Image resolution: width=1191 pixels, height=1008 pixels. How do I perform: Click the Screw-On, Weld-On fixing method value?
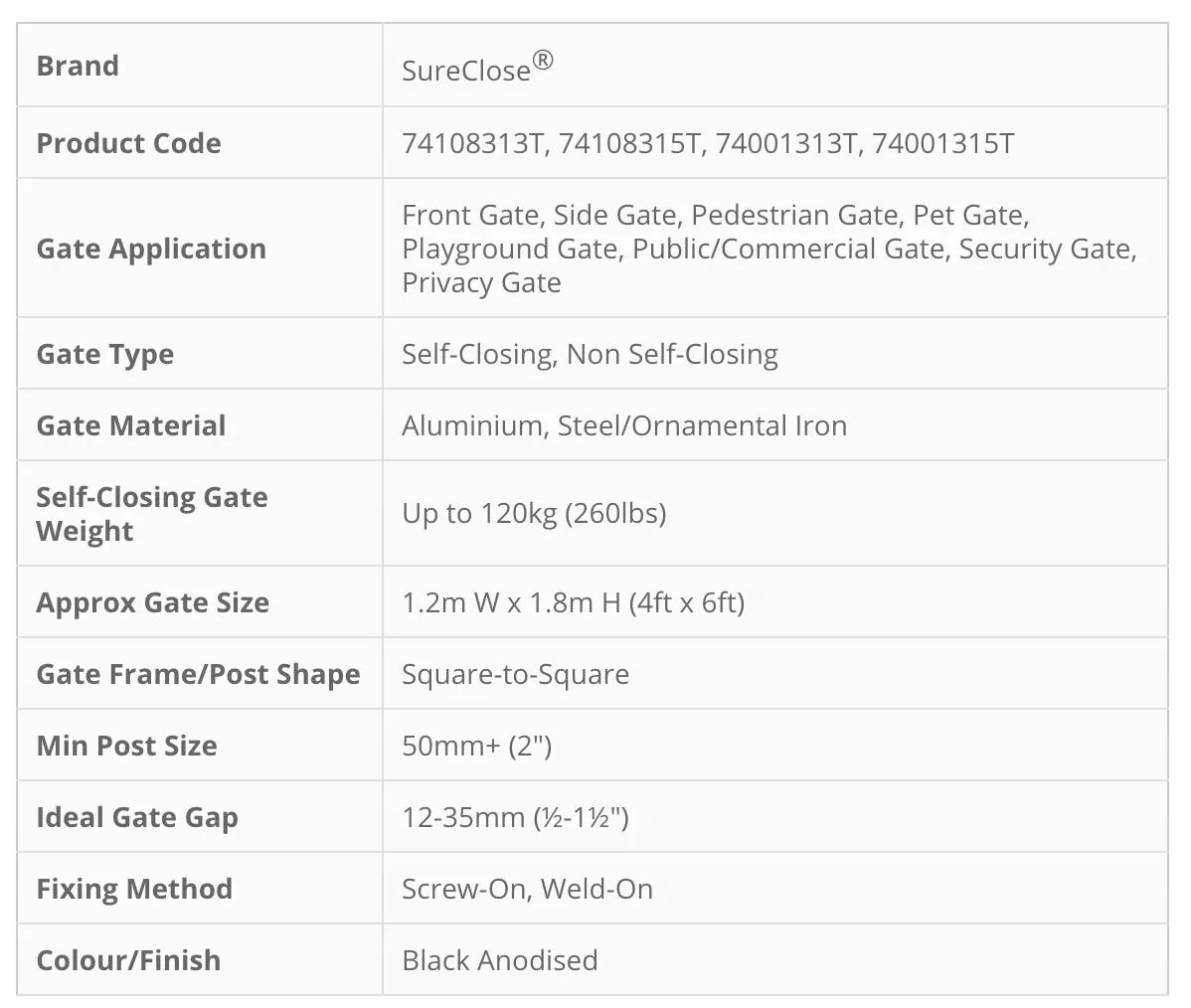tap(527, 889)
